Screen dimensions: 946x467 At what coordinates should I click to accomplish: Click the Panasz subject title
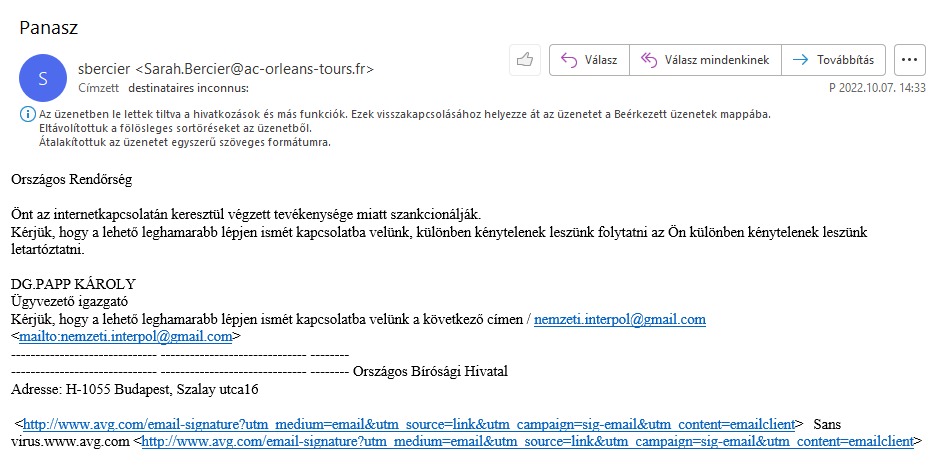pos(48,28)
